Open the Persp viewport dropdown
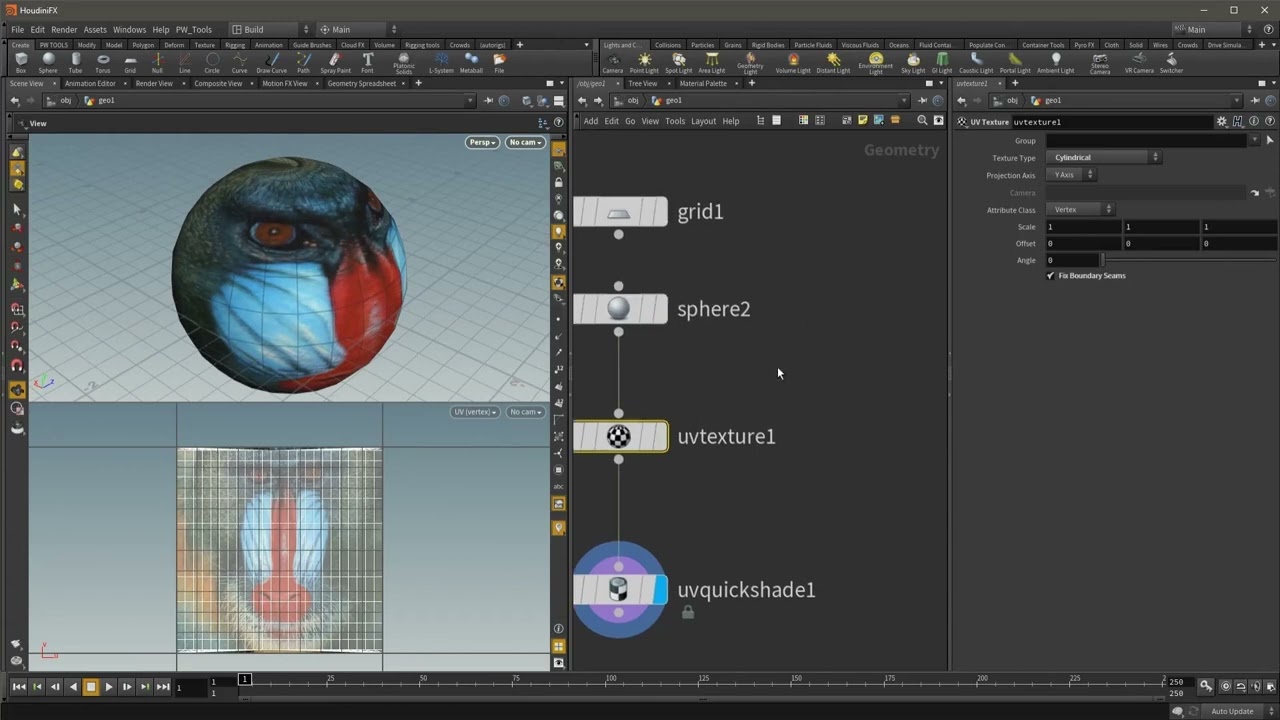 [x=482, y=142]
